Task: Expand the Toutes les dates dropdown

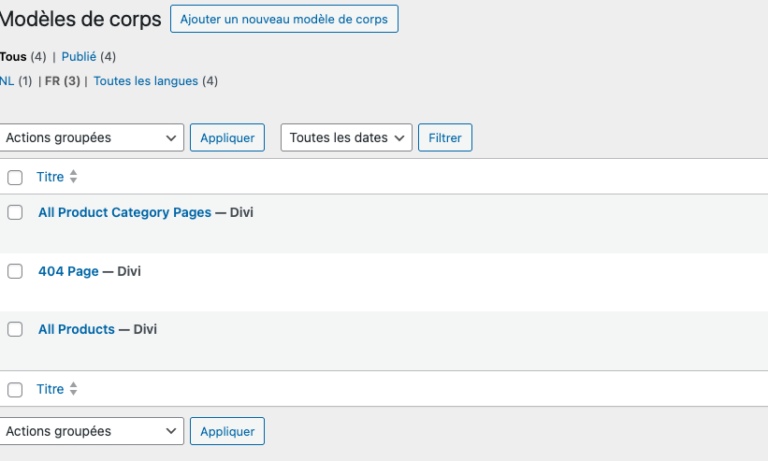Action: pos(346,138)
